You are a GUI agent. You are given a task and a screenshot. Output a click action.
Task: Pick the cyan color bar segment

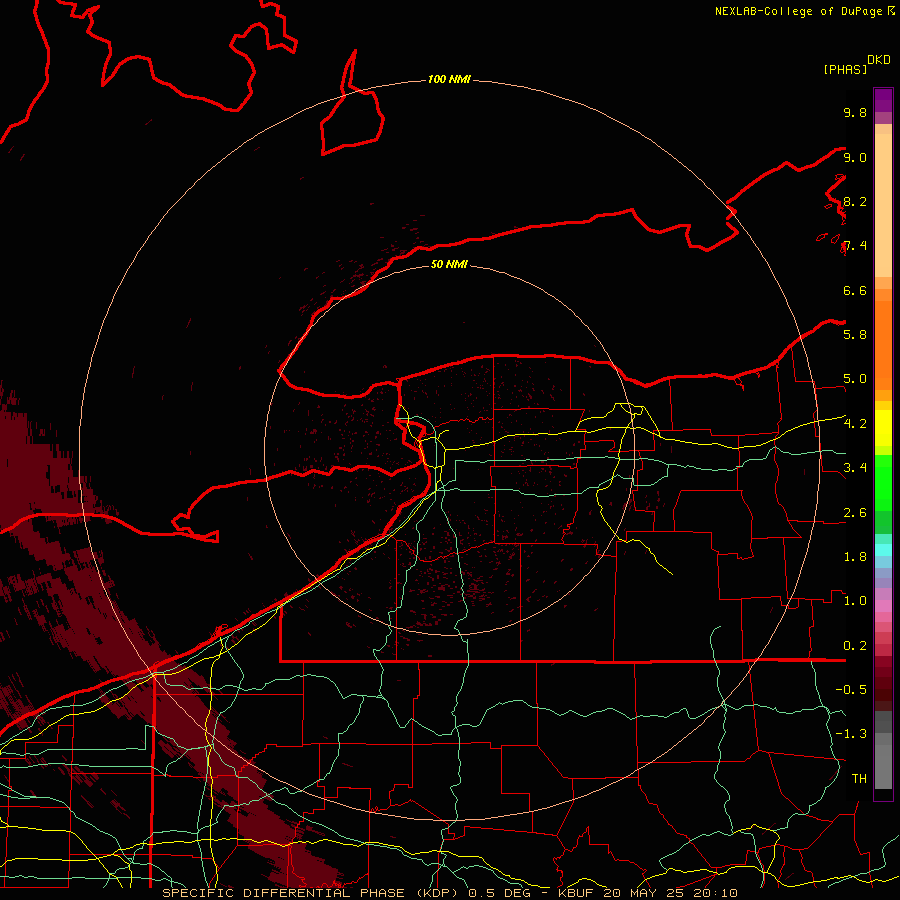[x=883, y=550]
